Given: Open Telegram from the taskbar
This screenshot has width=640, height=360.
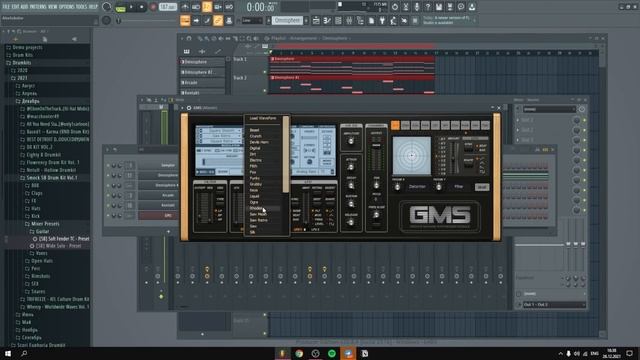Looking at the screenshot, I should 348,353.
